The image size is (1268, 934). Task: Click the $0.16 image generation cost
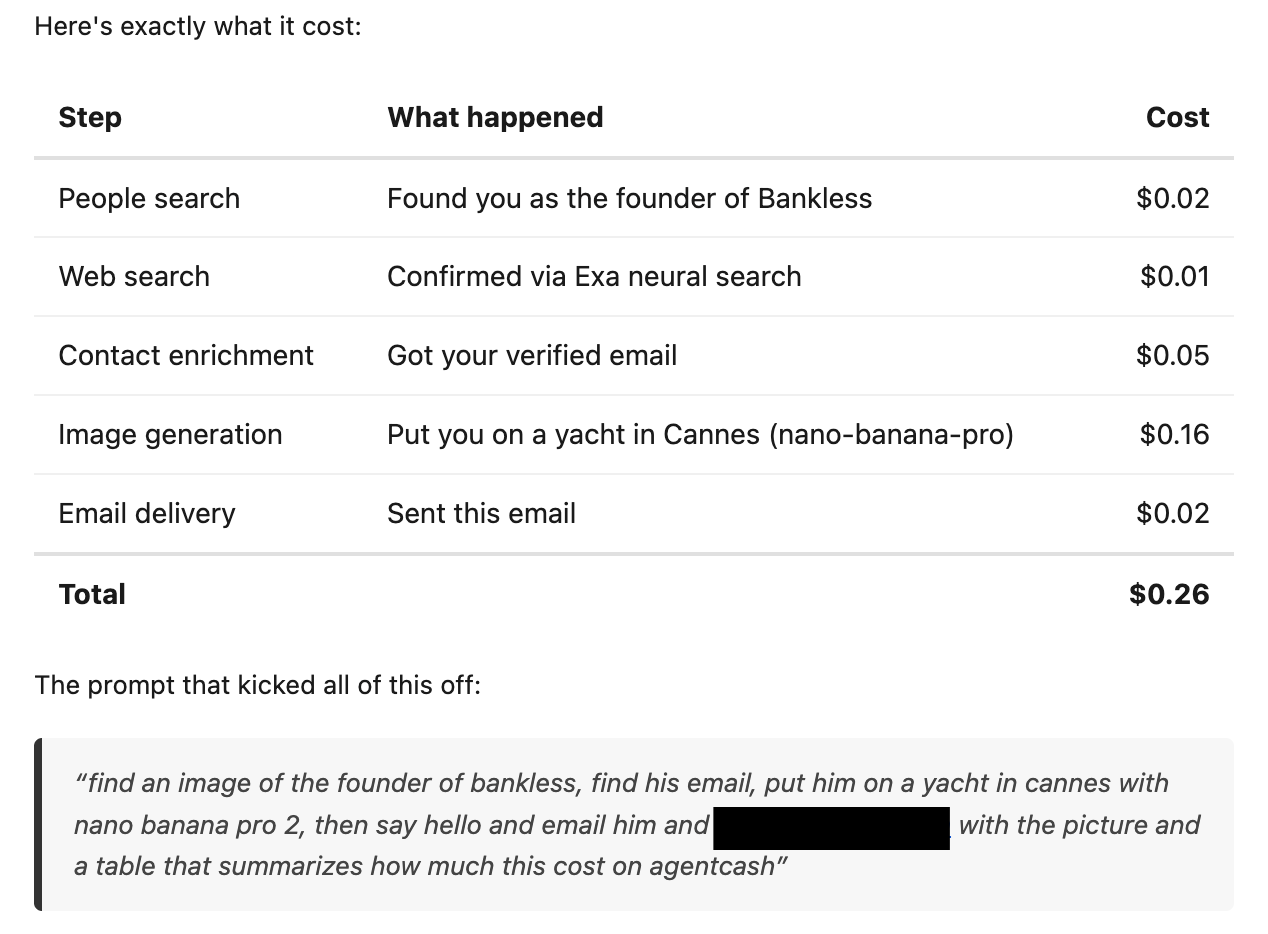[x=1174, y=435]
